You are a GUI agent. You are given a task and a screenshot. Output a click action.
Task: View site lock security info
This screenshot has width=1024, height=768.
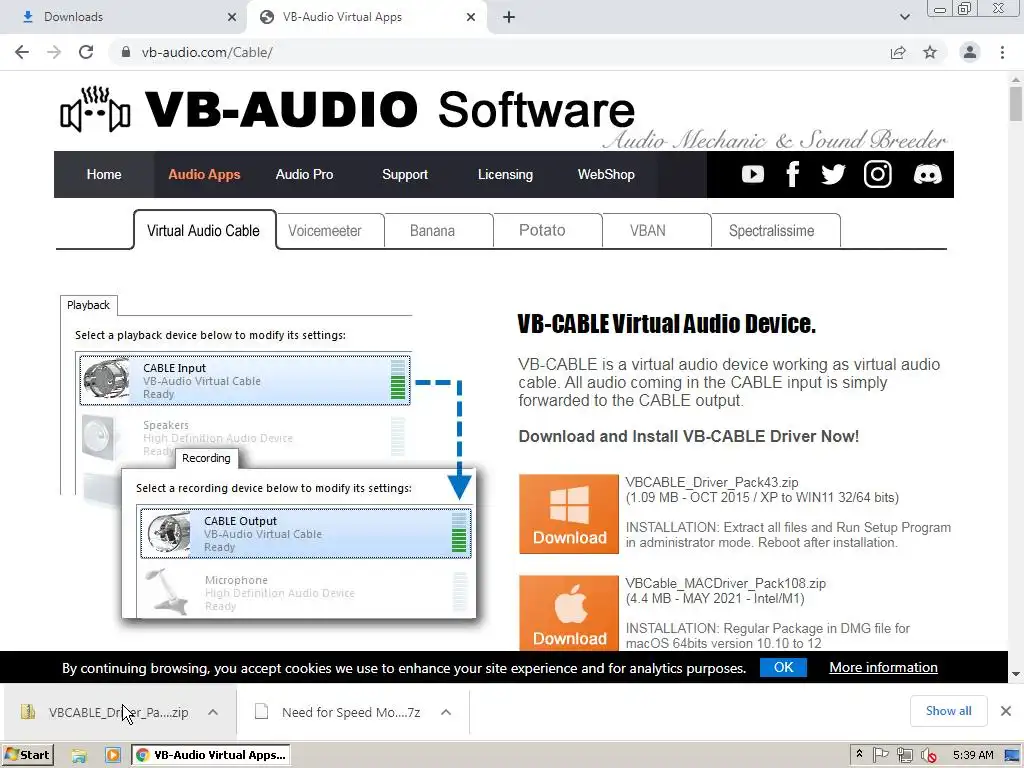126,52
